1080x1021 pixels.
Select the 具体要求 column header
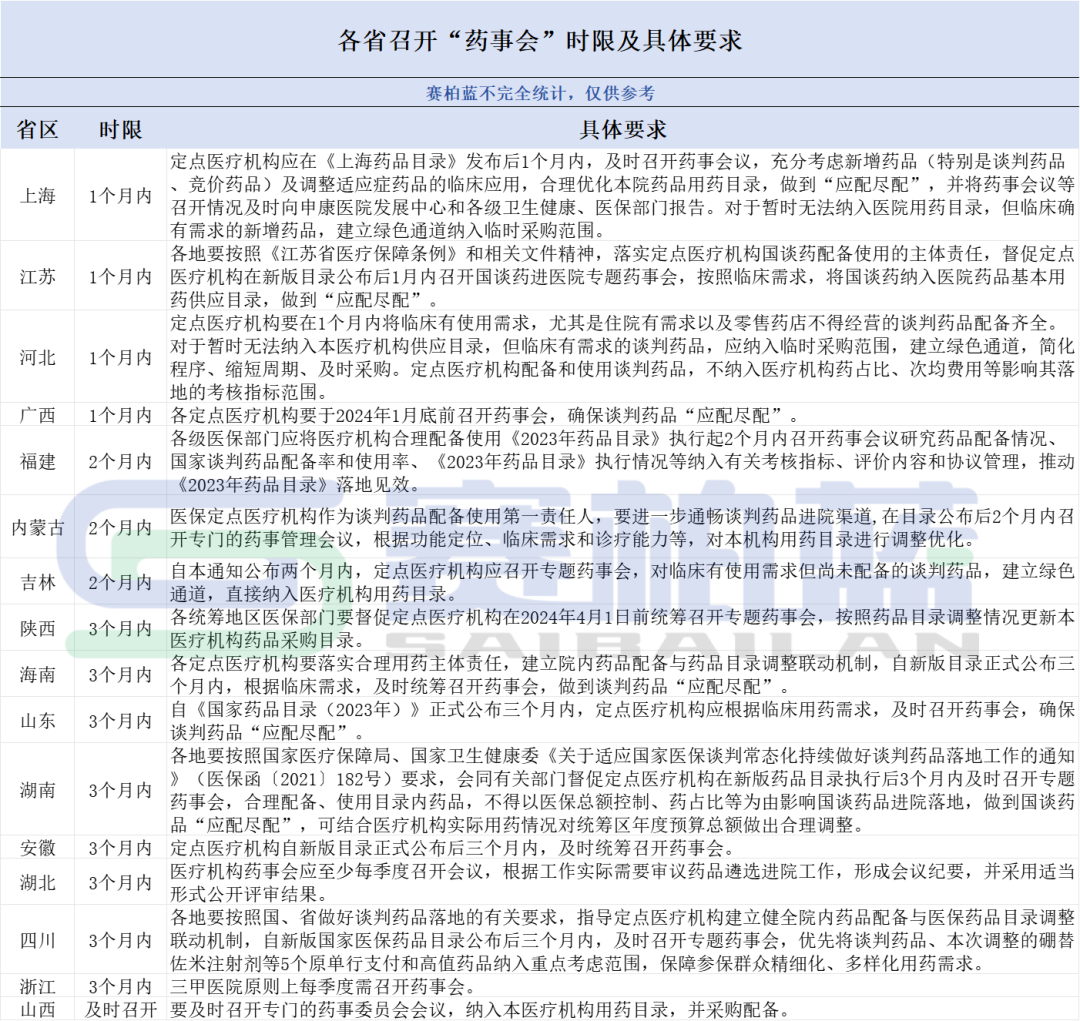[623, 130]
